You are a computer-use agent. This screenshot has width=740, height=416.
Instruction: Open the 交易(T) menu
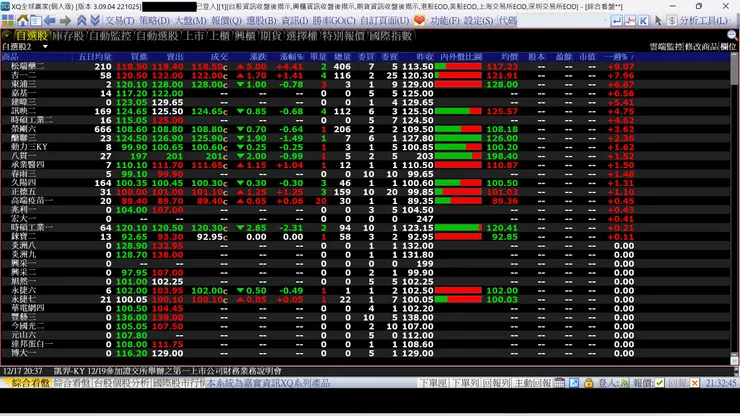click(119, 21)
